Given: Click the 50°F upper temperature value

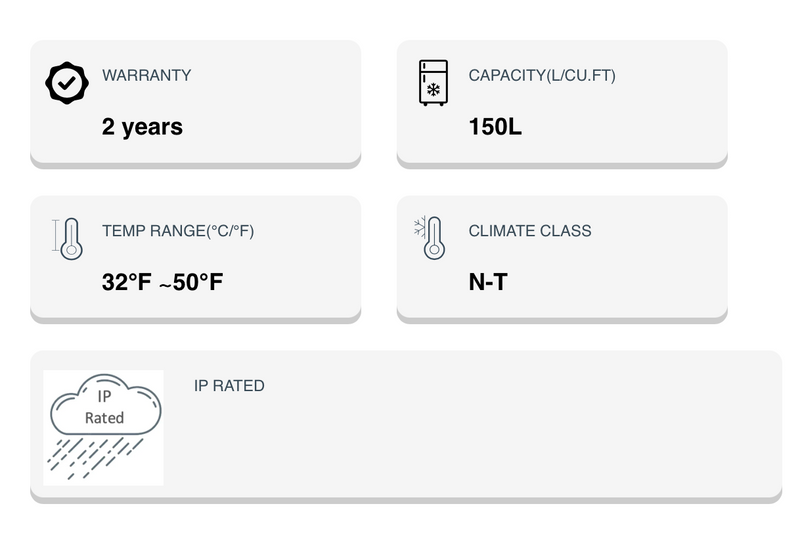Looking at the screenshot, I should pyautogui.click(x=197, y=283).
